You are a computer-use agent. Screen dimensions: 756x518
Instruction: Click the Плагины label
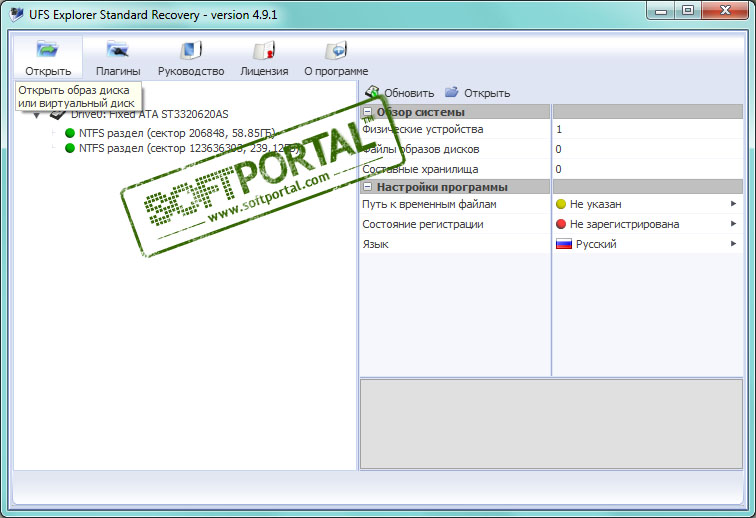click(118, 71)
